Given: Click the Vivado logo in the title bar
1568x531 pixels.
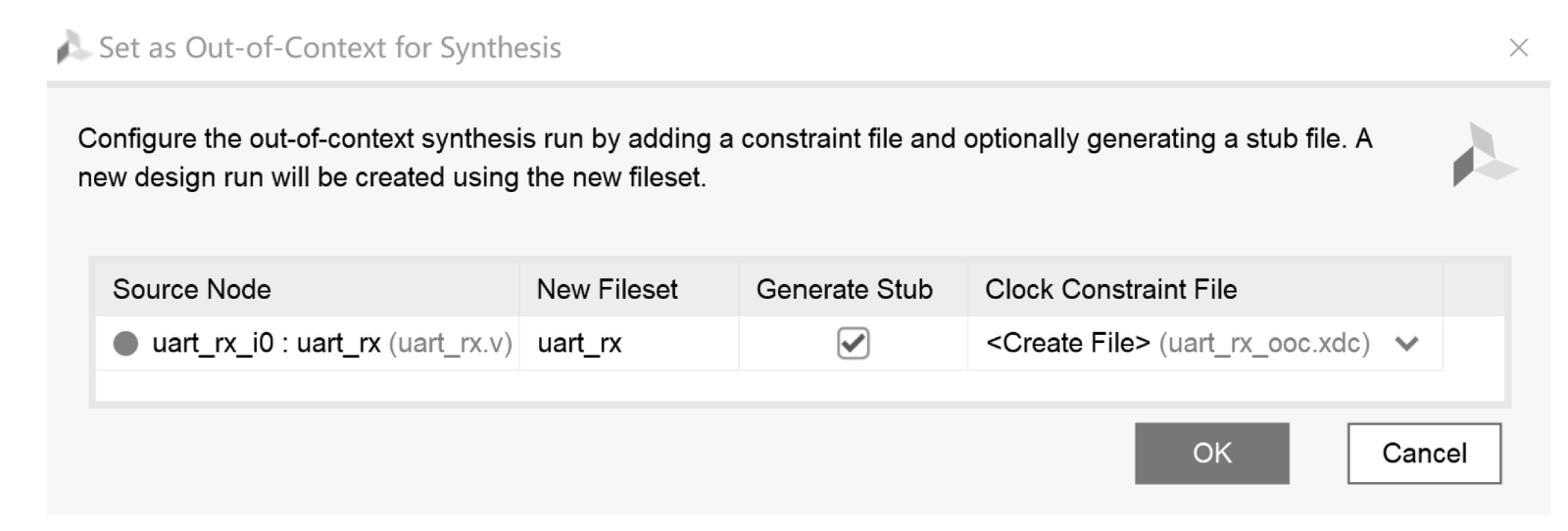Looking at the screenshot, I should tap(73, 47).
